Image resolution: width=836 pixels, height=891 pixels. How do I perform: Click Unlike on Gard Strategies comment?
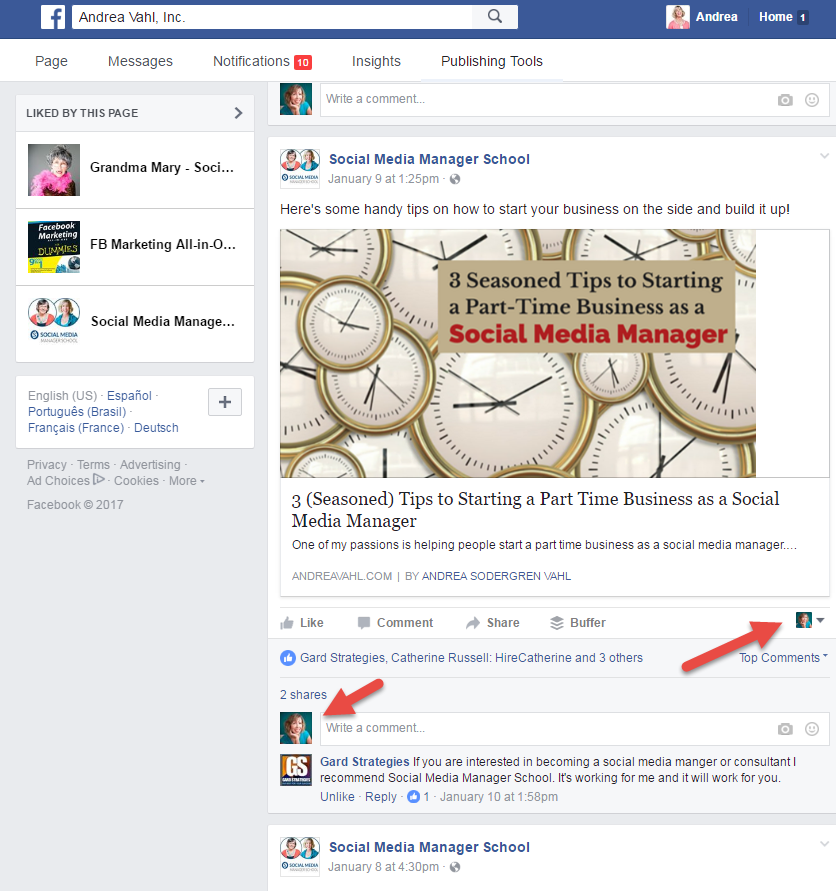coord(337,797)
